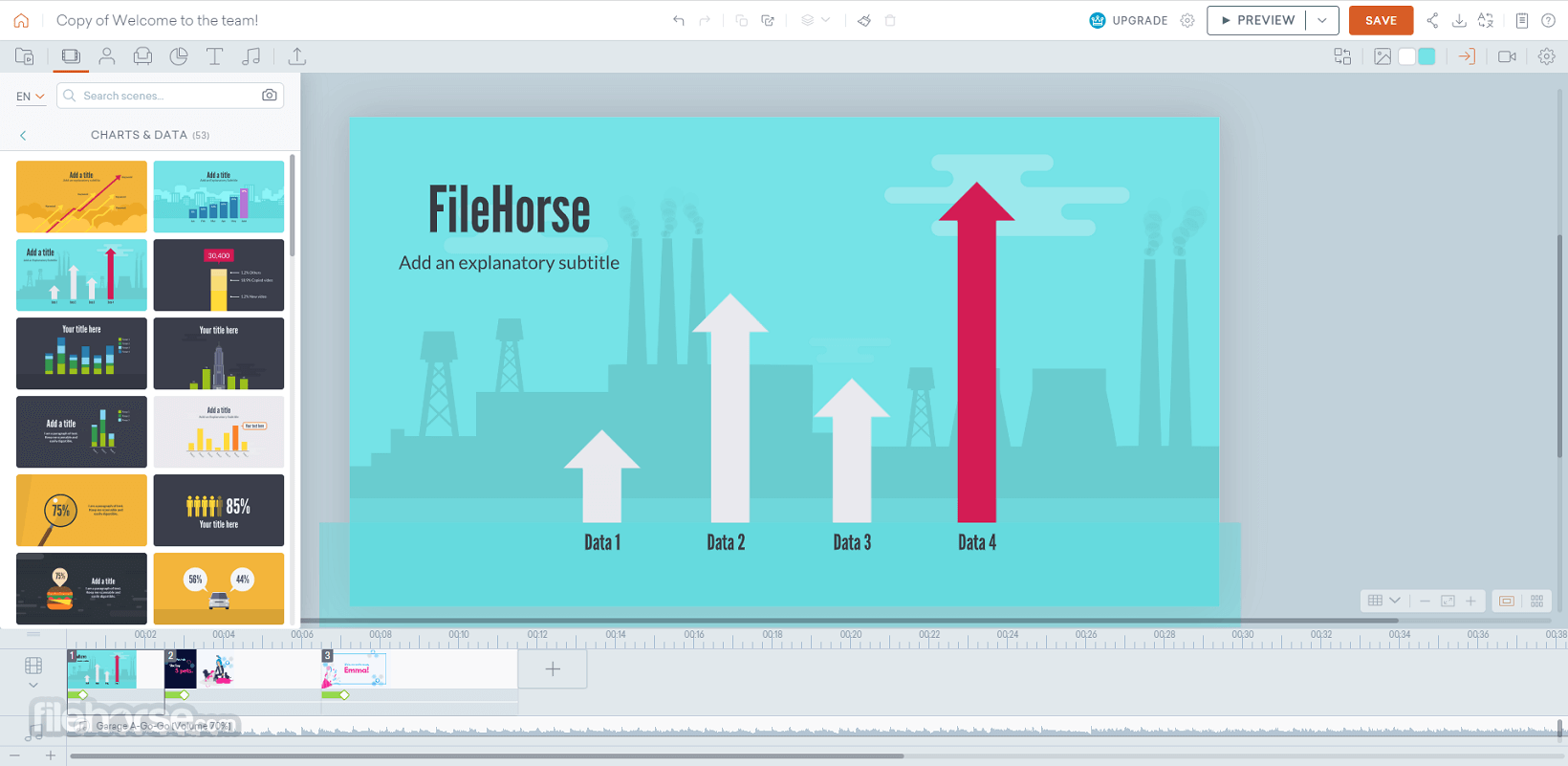This screenshot has height=766, width=1568.
Task: Click into the Search scenes field
Action: (170, 96)
